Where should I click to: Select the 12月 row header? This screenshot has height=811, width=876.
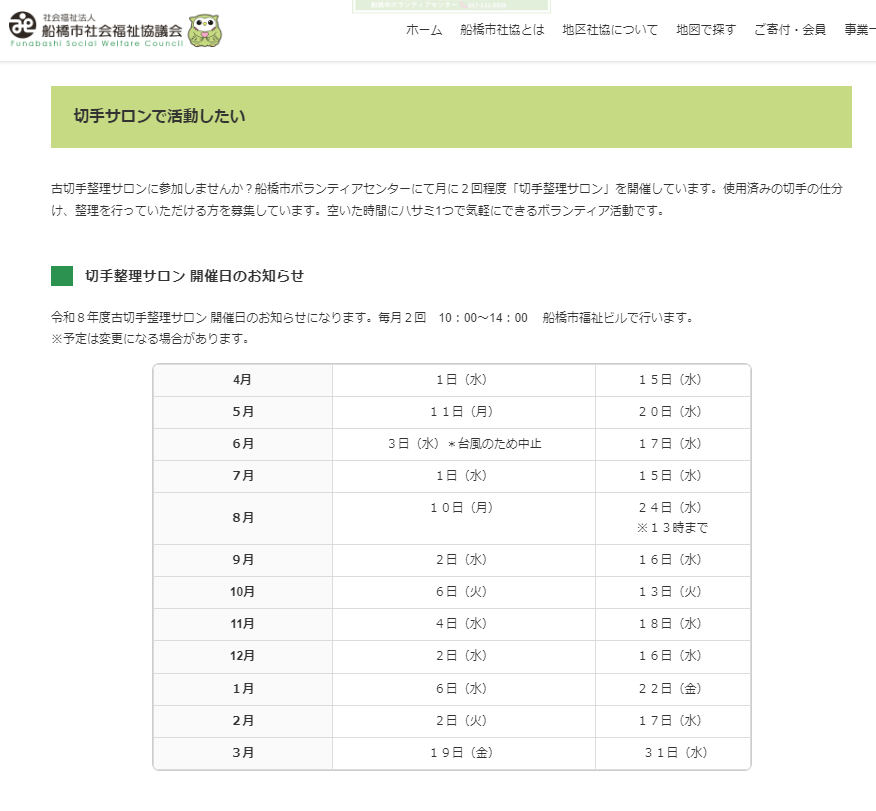[243, 656]
